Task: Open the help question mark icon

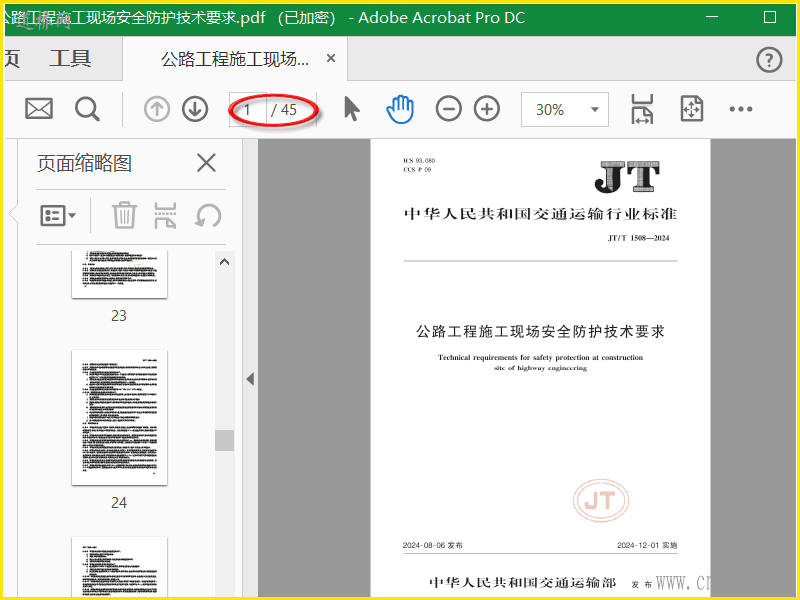Action: [x=769, y=60]
